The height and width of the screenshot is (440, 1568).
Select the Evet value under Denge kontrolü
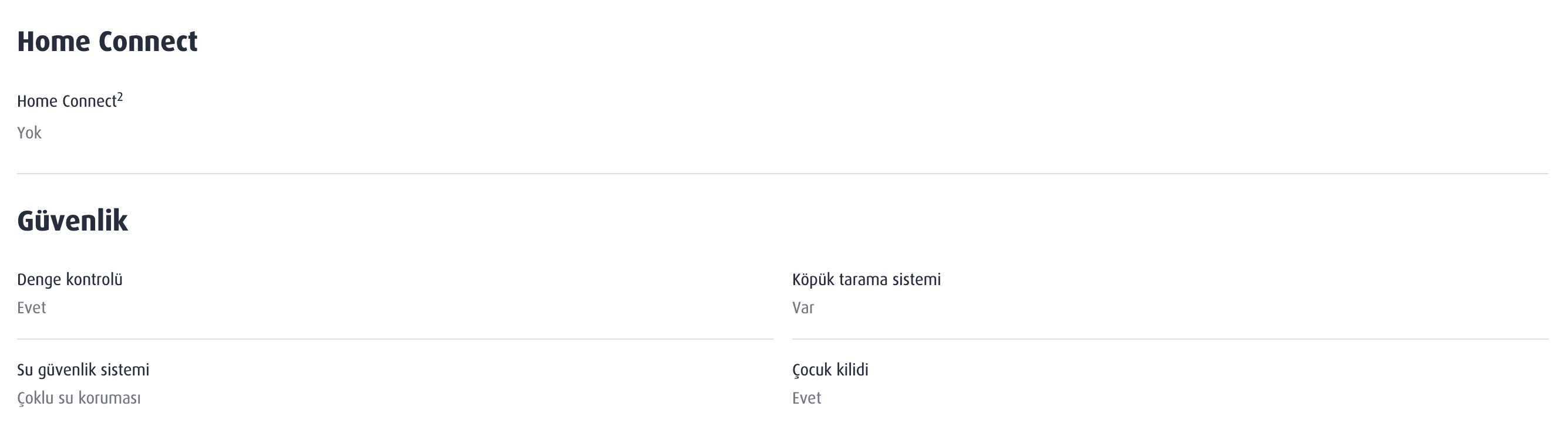pyautogui.click(x=32, y=307)
